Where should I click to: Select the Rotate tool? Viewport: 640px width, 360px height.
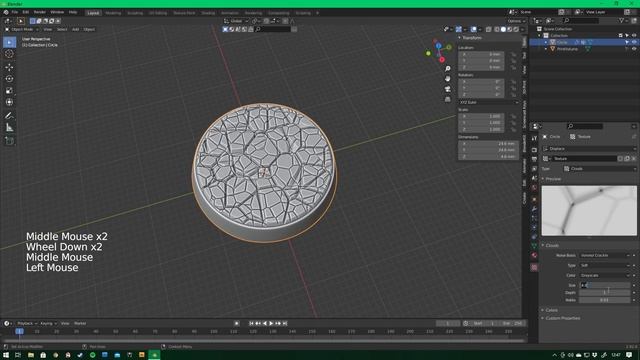9,79
